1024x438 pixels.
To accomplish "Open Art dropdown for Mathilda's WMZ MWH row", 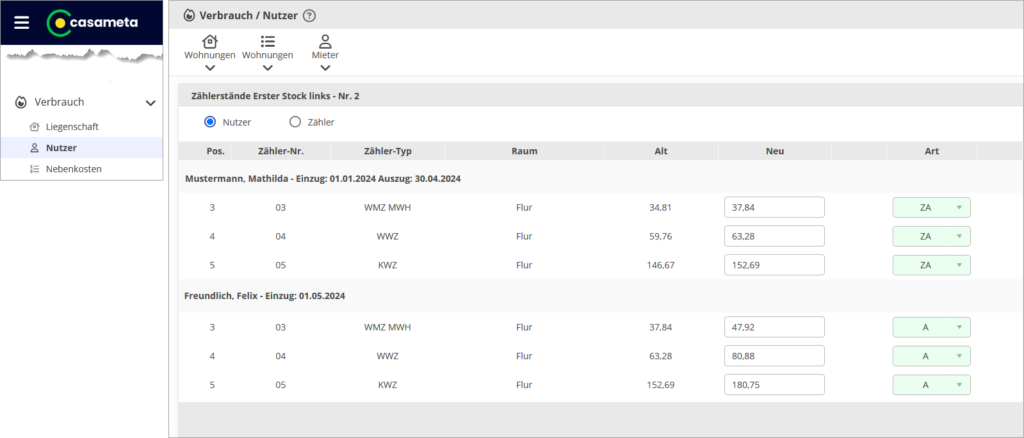I will [931, 208].
